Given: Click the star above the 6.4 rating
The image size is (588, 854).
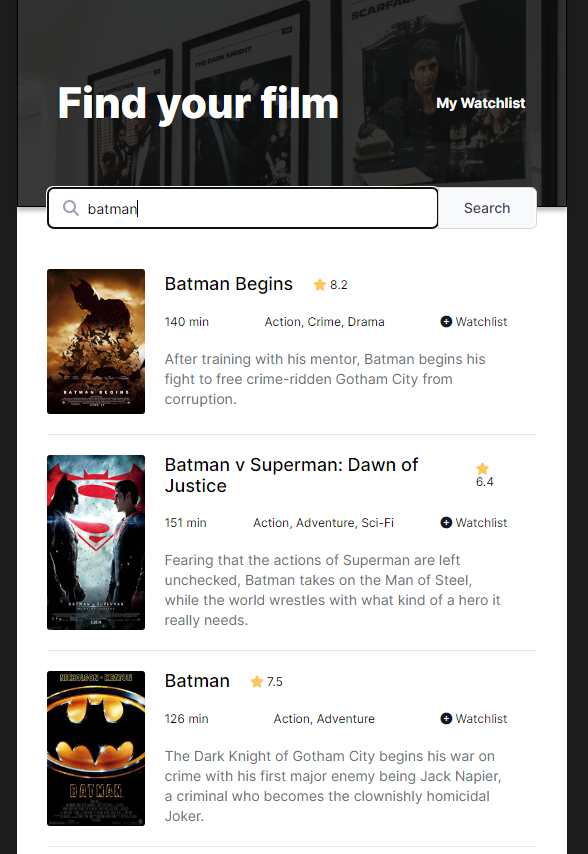Looking at the screenshot, I should [482, 468].
